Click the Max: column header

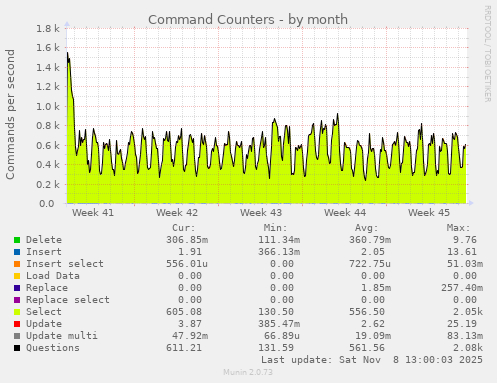(459, 228)
